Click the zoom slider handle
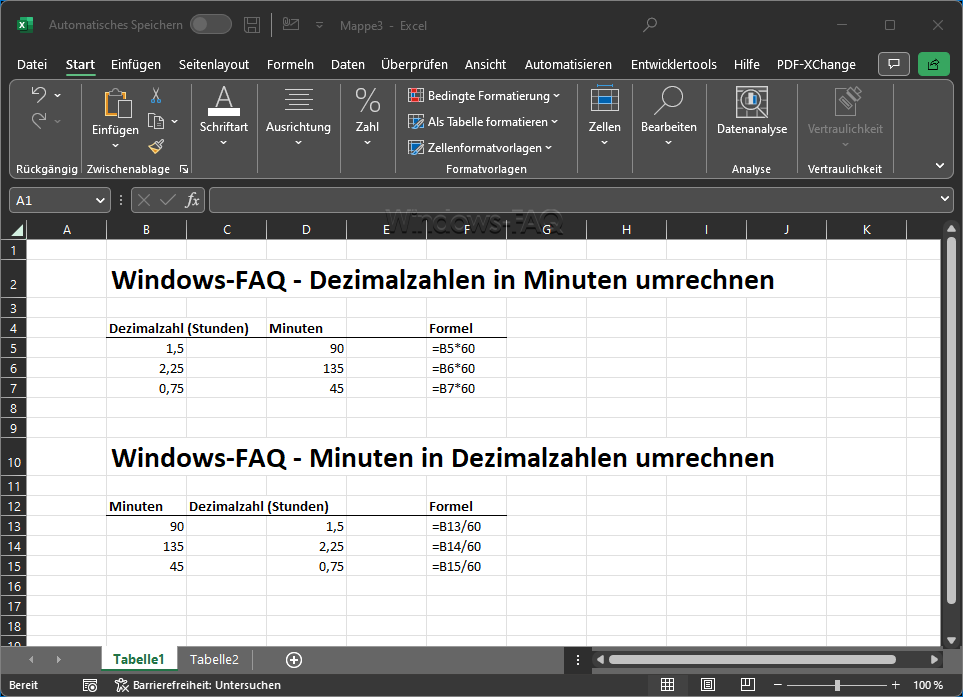 point(837,685)
